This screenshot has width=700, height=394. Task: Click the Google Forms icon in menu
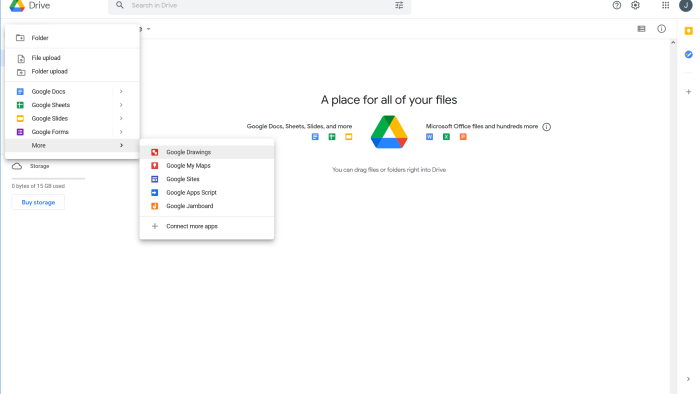tap(20, 132)
